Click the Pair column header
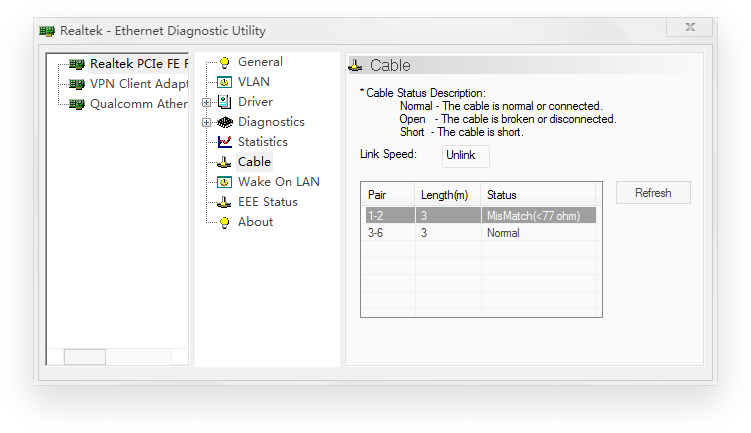 (x=387, y=195)
